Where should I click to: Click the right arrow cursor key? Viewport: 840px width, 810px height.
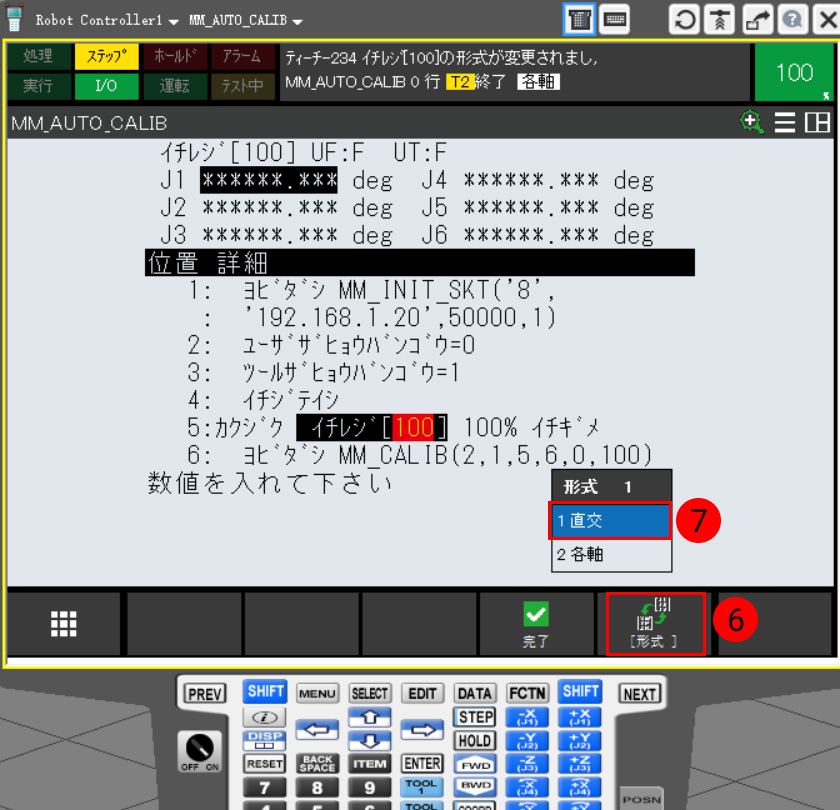coord(423,730)
